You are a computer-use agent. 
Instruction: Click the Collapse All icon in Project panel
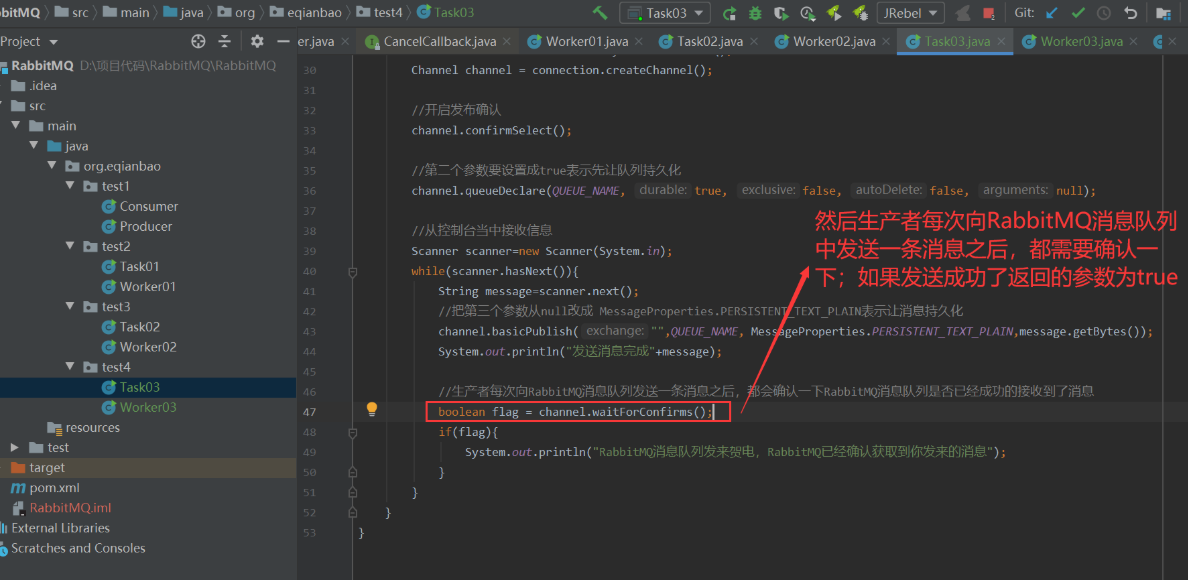(224, 41)
